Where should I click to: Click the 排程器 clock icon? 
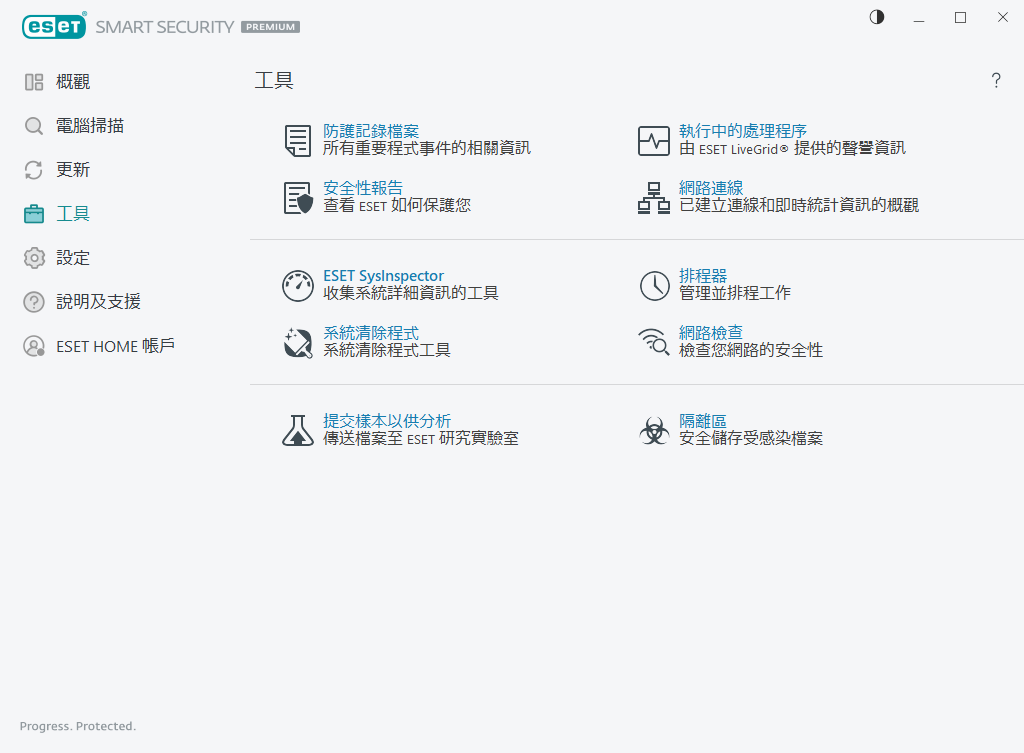(654, 286)
